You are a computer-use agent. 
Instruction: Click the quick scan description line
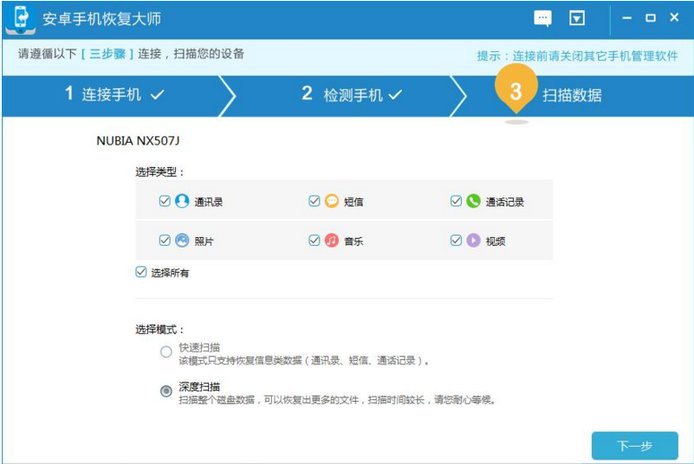[304, 360]
